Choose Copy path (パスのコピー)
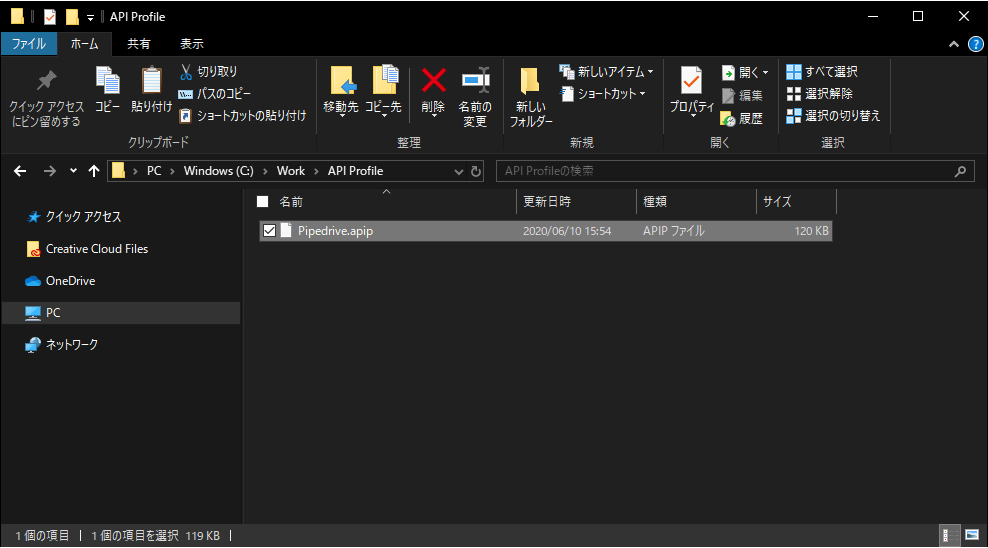Viewport: 988px width, 548px height. (x=215, y=94)
